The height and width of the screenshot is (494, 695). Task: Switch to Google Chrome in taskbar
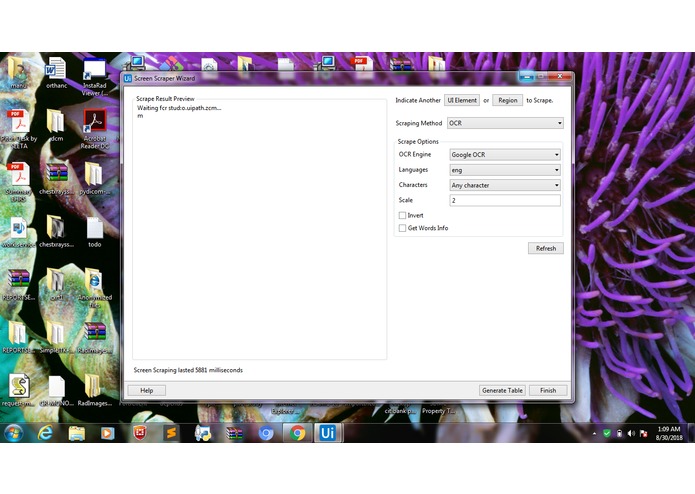click(297, 433)
